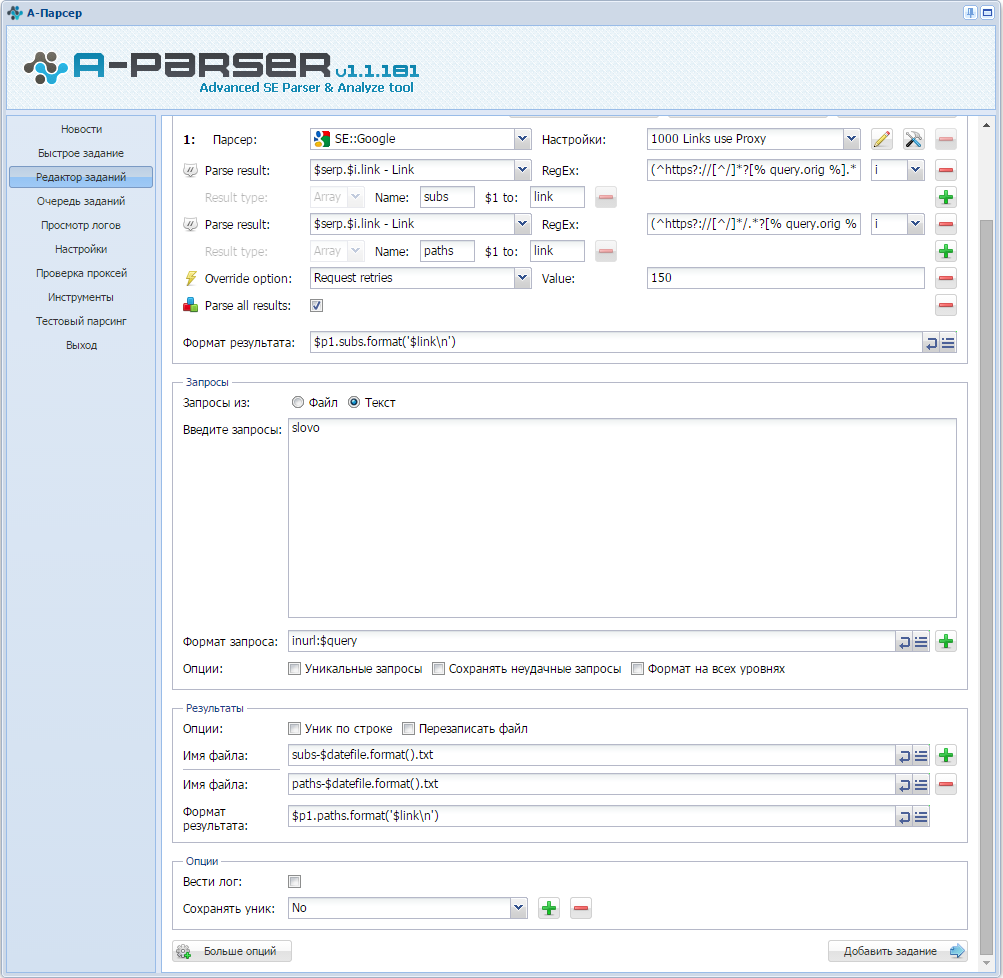Click Выход in sidebar

tap(81, 345)
